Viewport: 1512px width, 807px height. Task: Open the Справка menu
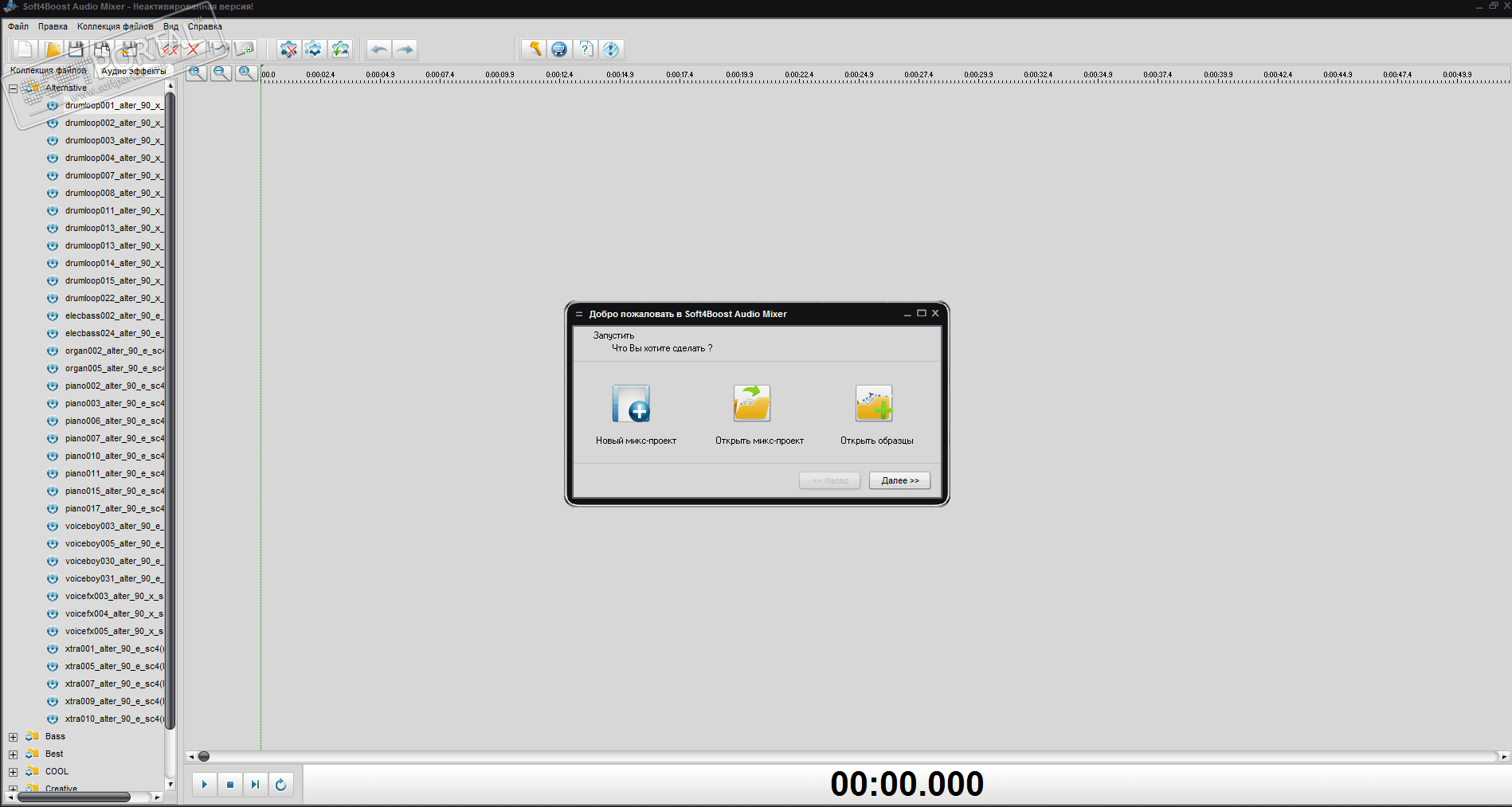206,26
